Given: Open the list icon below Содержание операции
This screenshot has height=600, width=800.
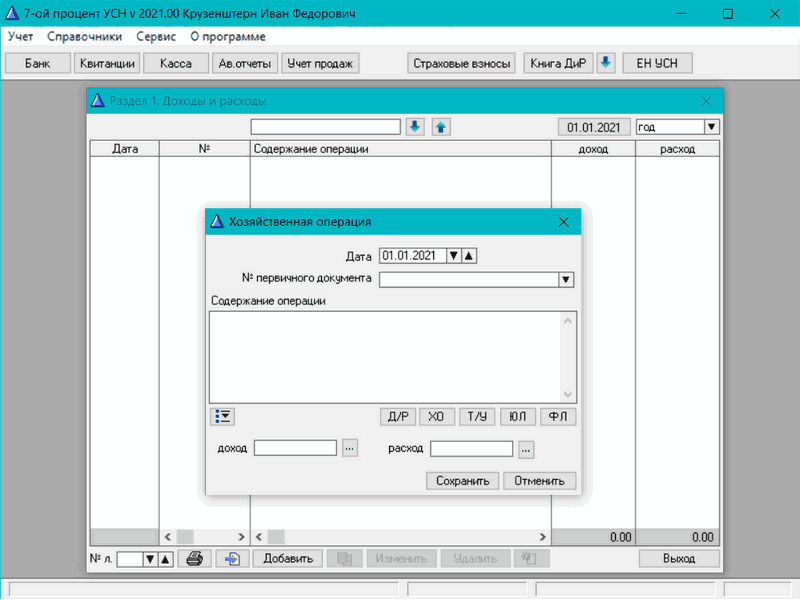Looking at the screenshot, I should click(x=222, y=417).
